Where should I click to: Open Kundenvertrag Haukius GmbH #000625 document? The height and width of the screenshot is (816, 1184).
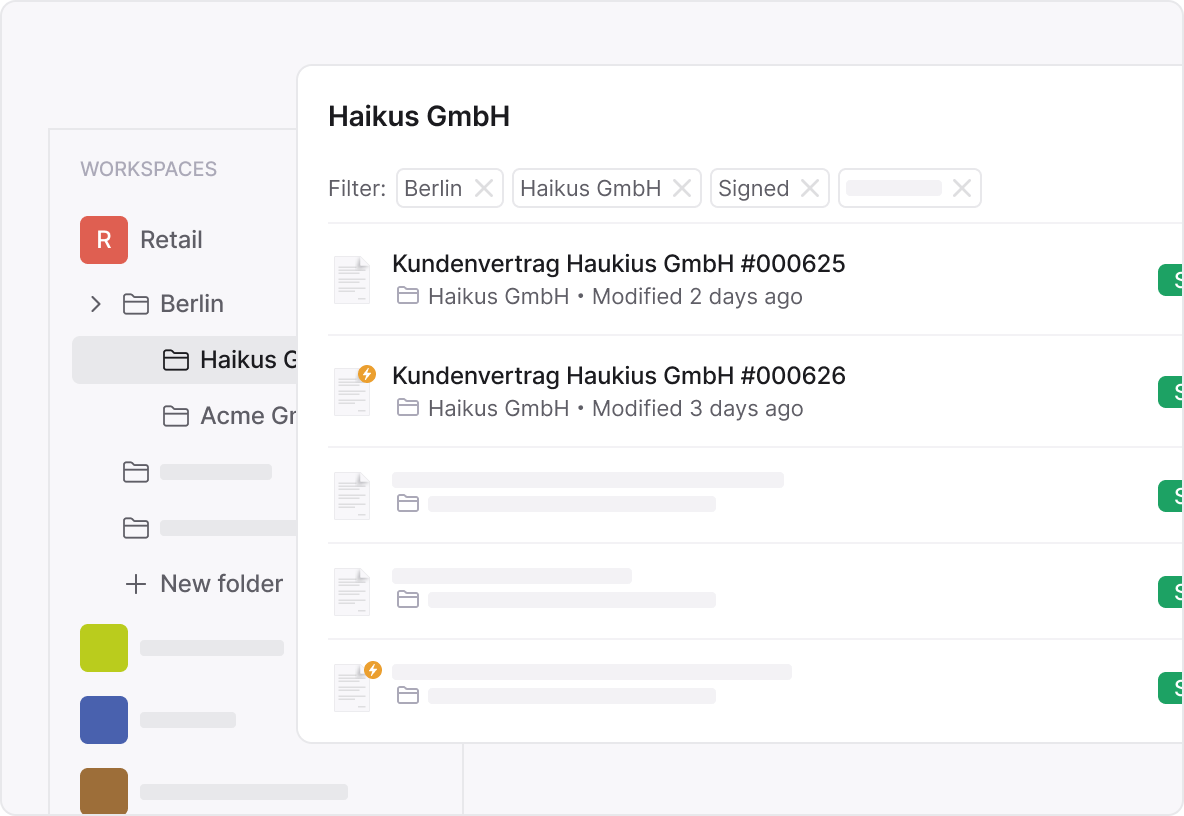618,264
